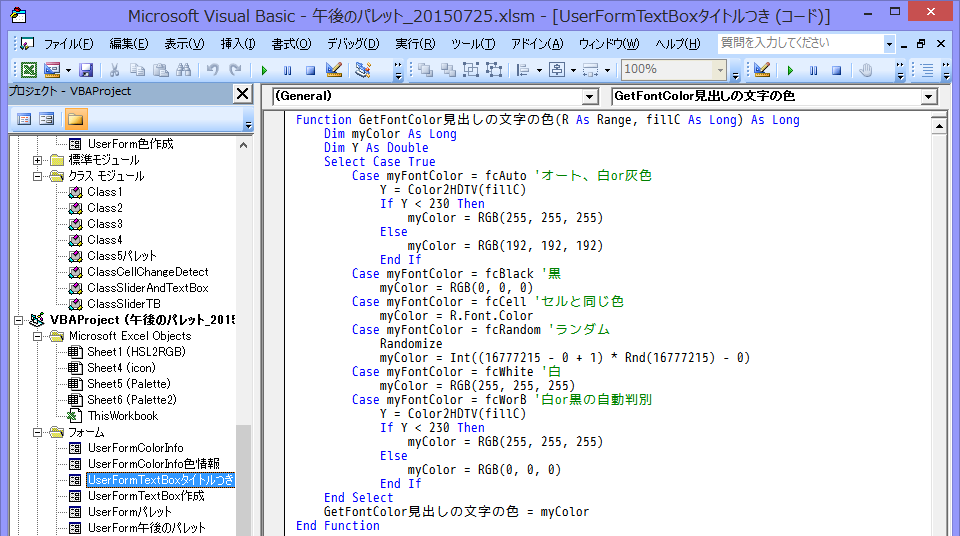Click the Insert UserForm toolbar icon
This screenshot has width=960, height=536.
(52, 70)
